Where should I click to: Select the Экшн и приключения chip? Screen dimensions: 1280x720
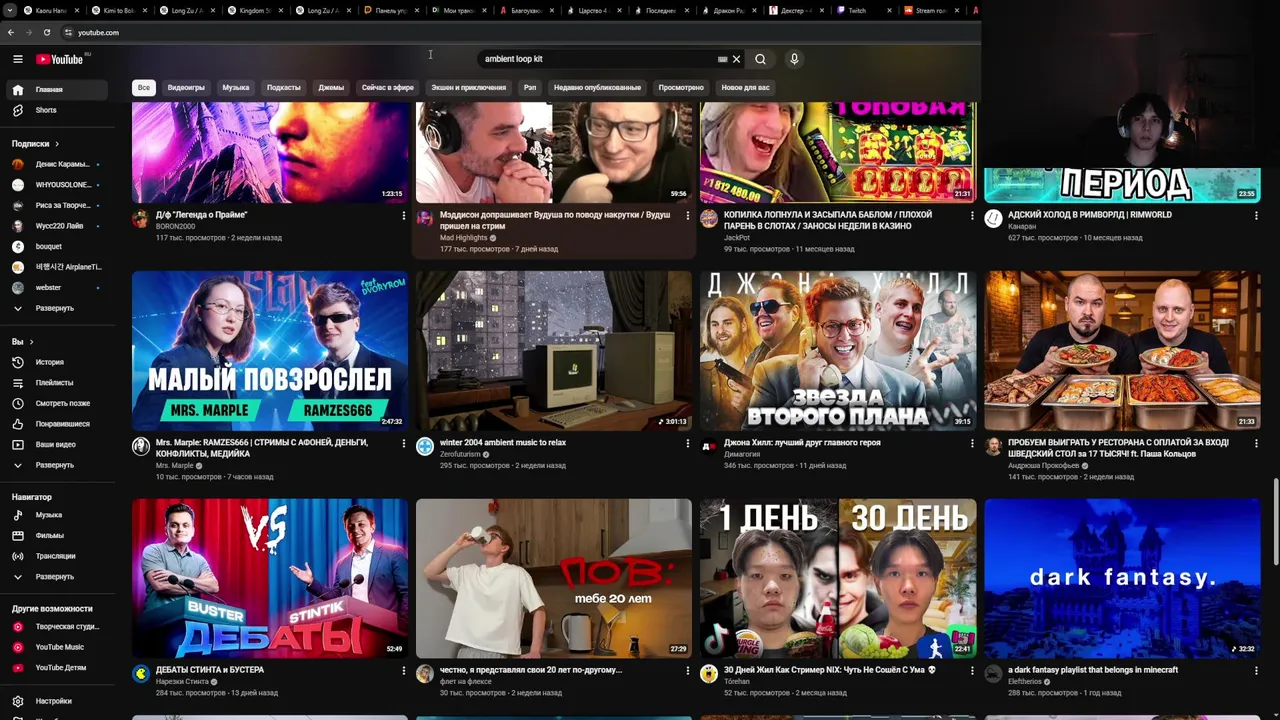click(469, 88)
